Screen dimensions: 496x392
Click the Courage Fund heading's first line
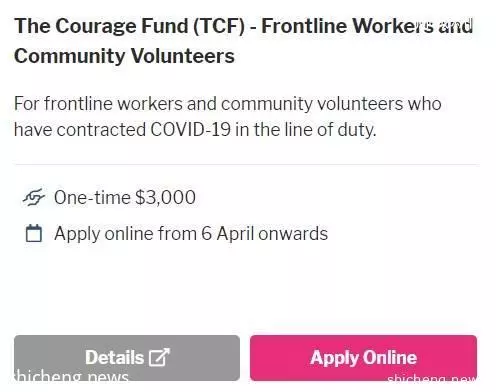tap(244, 26)
